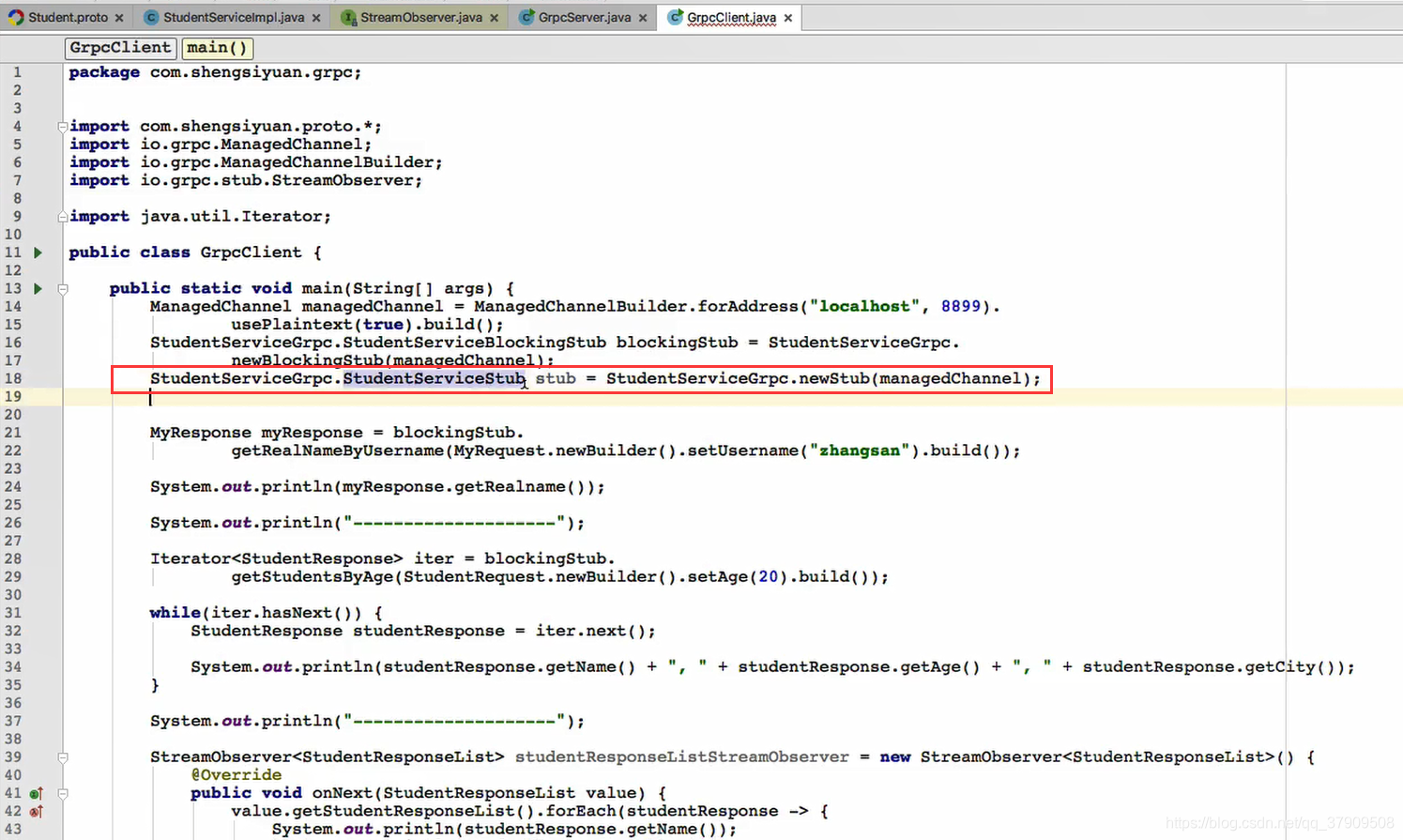Click the port number 8899

(960, 307)
